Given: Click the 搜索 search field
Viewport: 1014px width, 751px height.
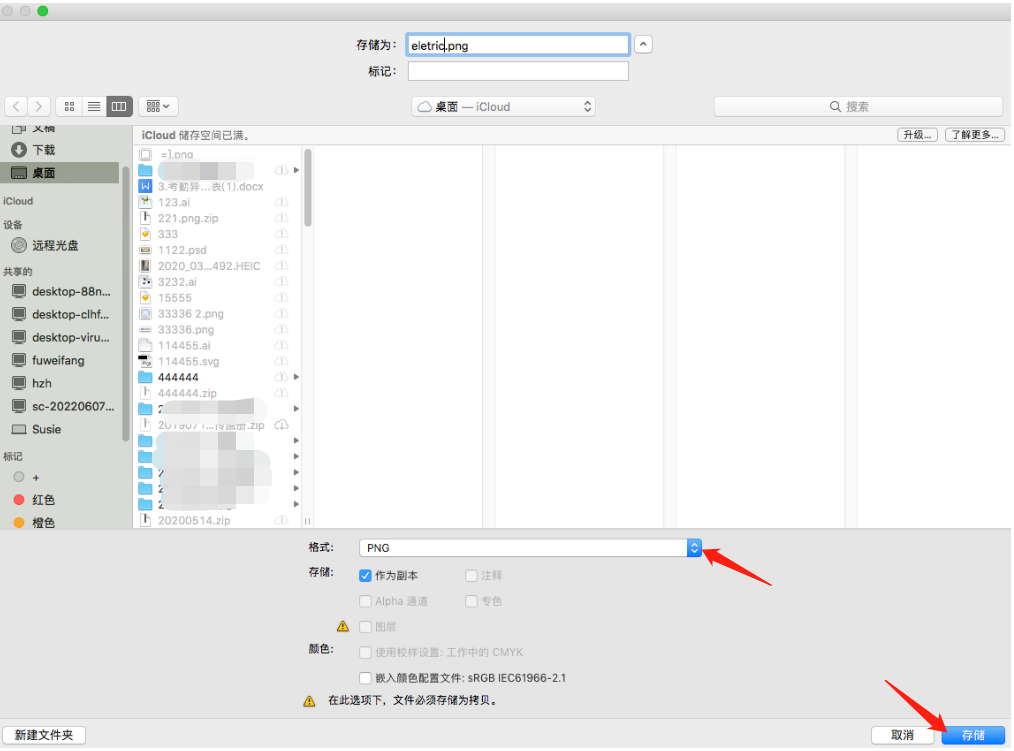Looking at the screenshot, I should [x=857, y=107].
